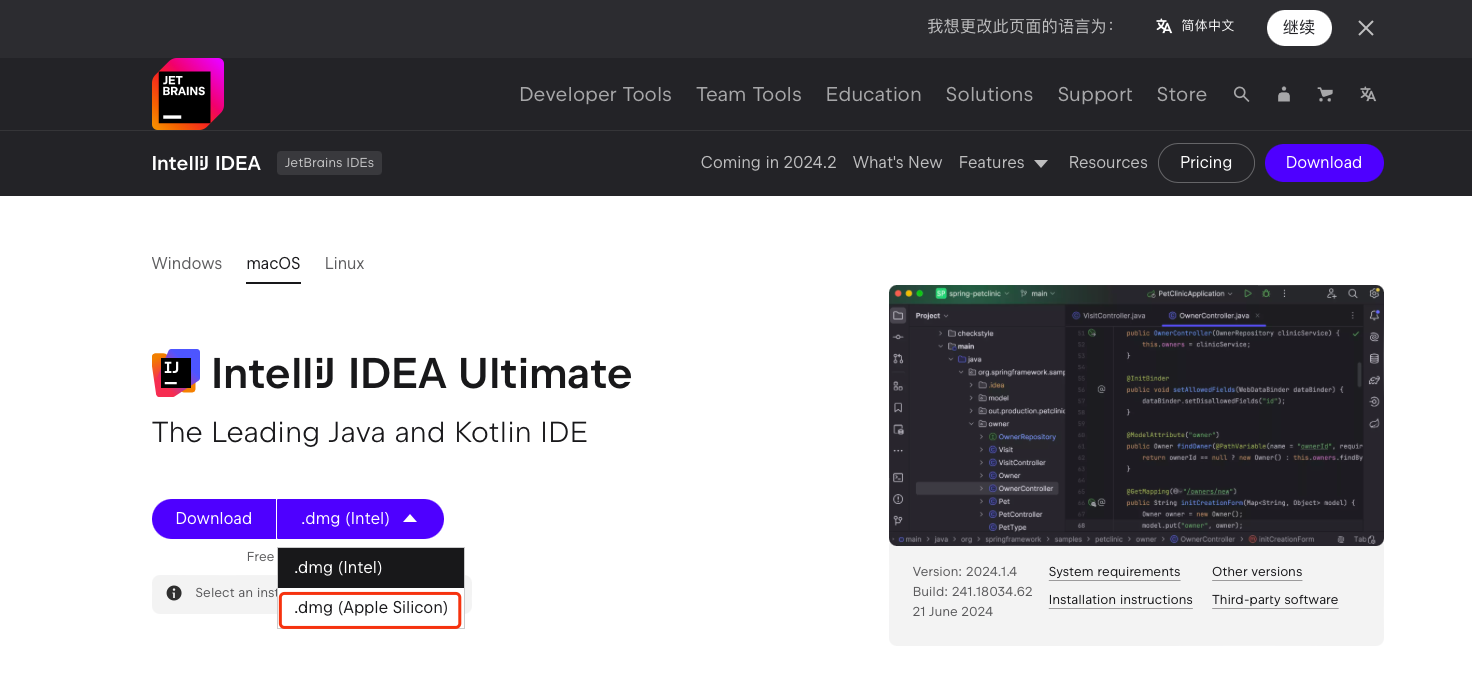Screen dimensions: 1472x674
Task: Open the Support menu
Action: (x=1095, y=94)
